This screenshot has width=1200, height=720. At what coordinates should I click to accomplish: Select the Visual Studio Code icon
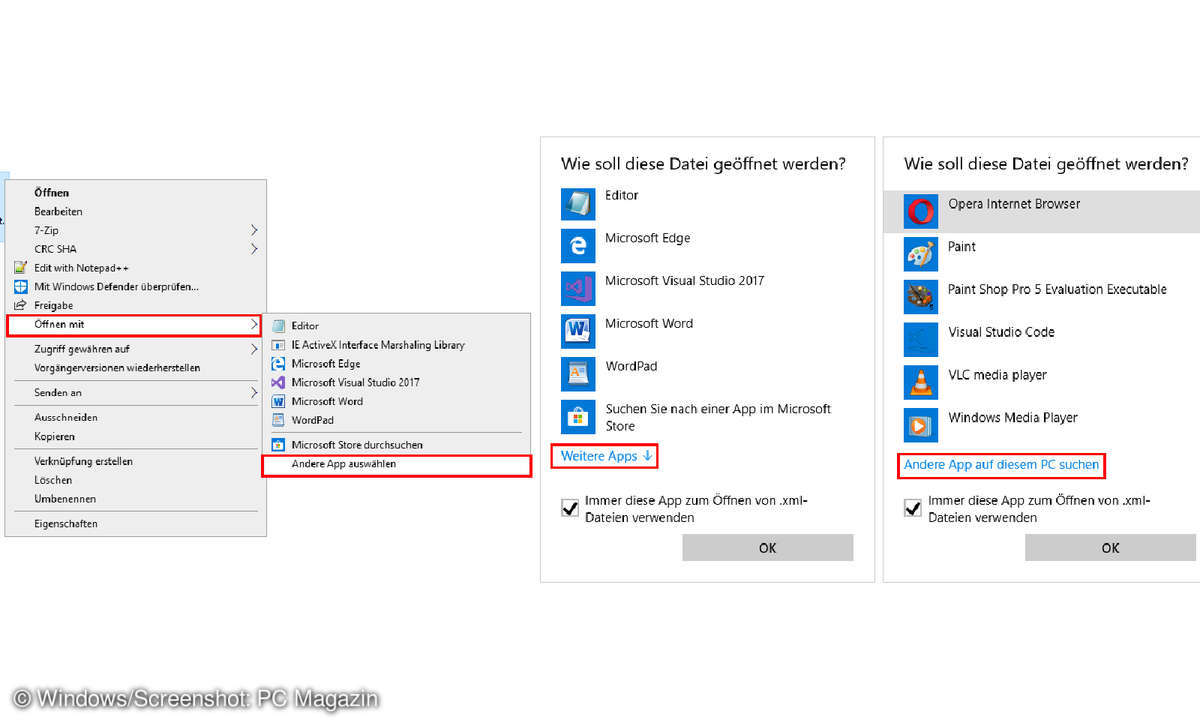point(921,340)
